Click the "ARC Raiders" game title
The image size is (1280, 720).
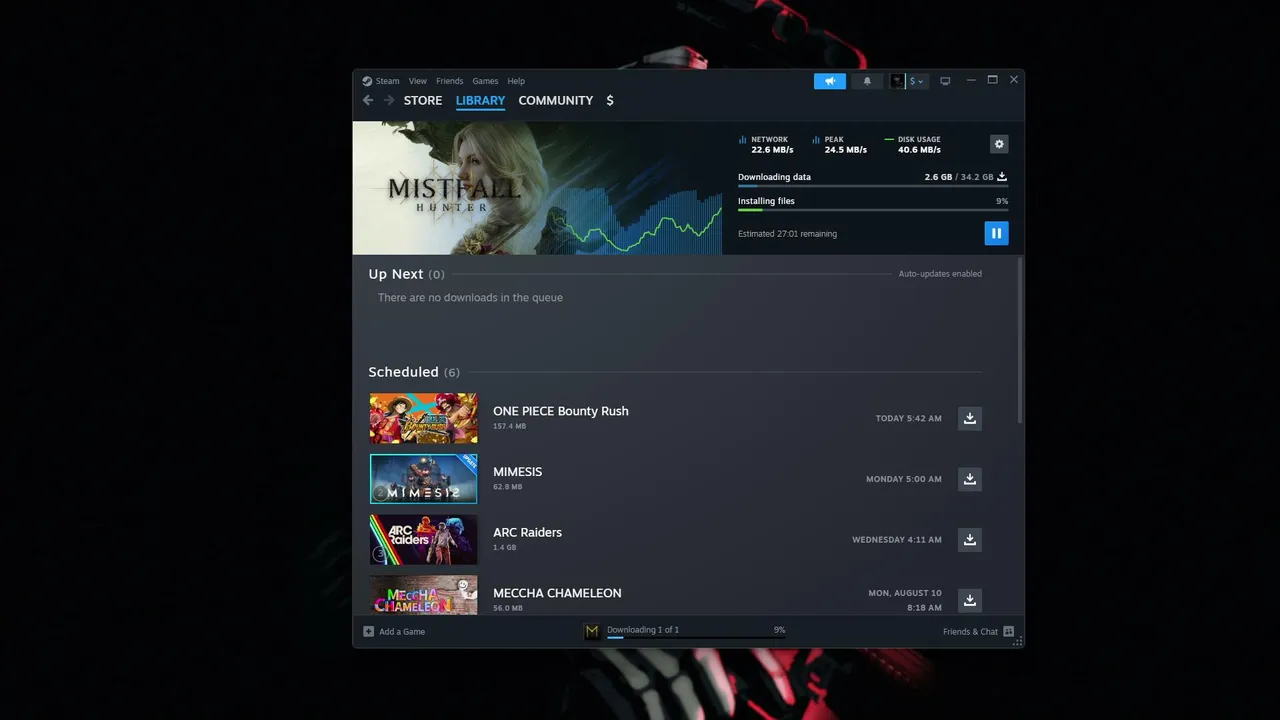click(528, 532)
